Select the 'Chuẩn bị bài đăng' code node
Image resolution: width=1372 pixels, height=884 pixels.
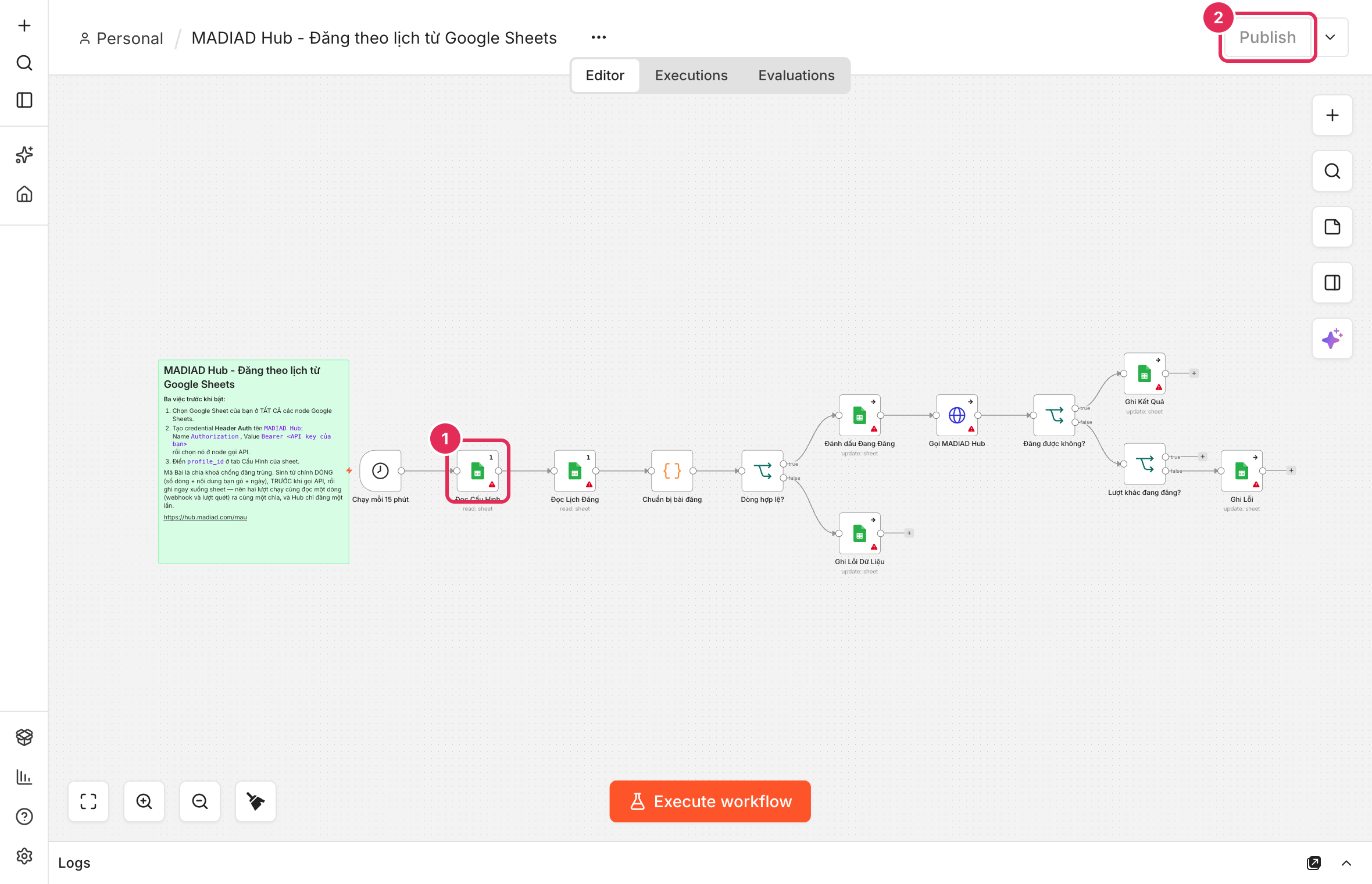(x=672, y=470)
